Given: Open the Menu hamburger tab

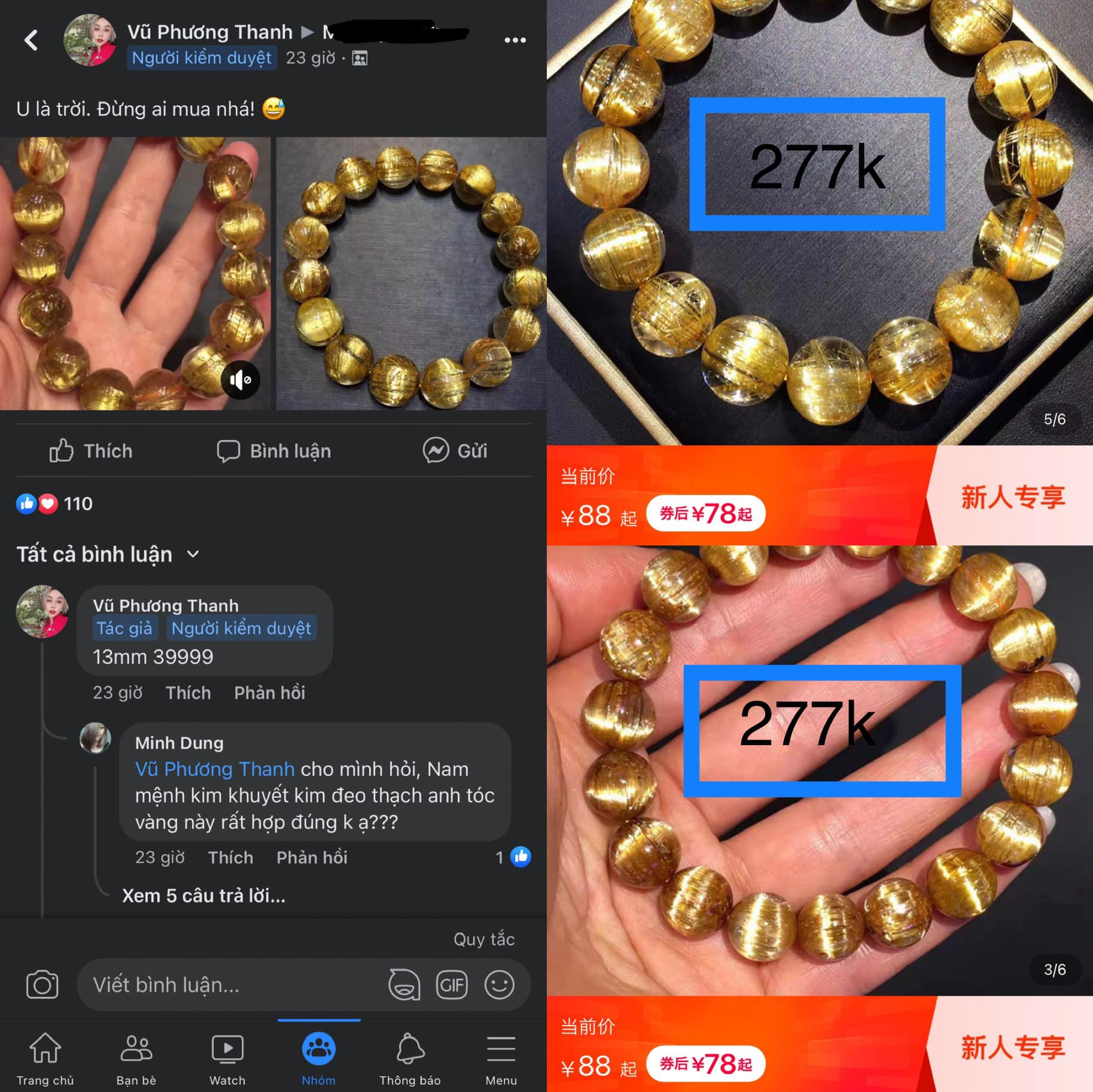Looking at the screenshot, I should 501,1058.
